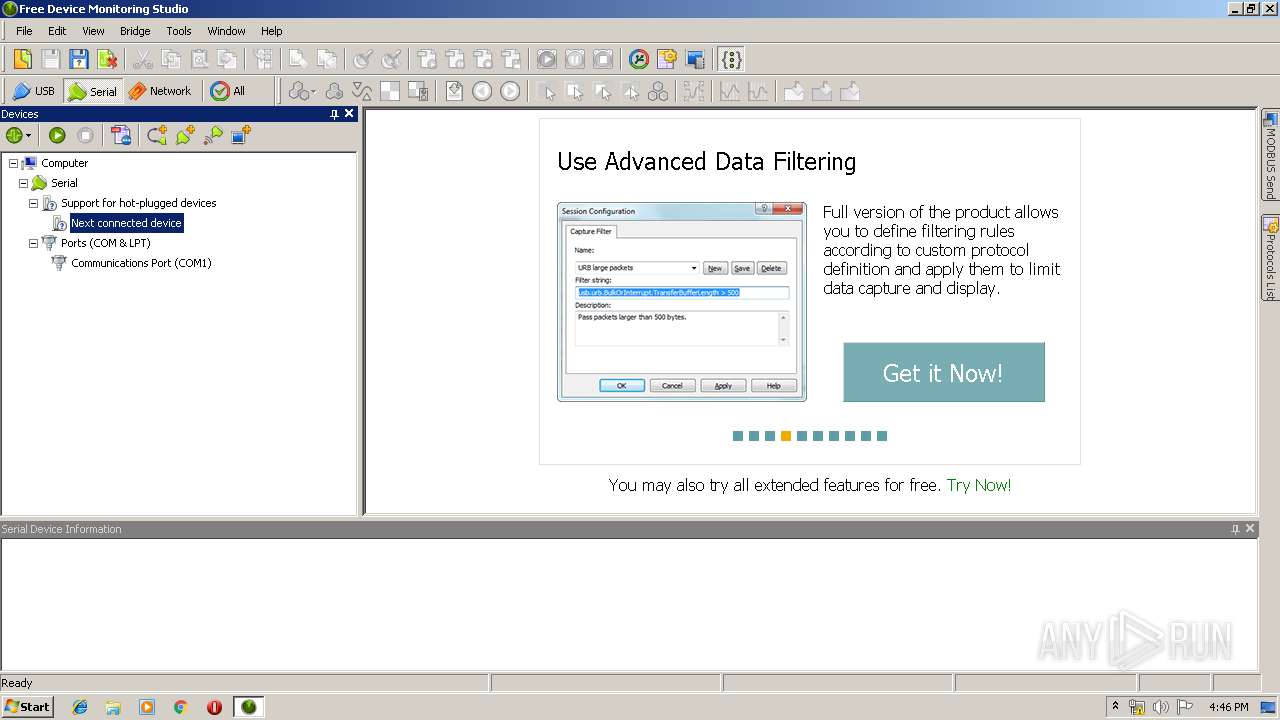
Task: Jump to the first carousel dot
Action: (738, 436)
